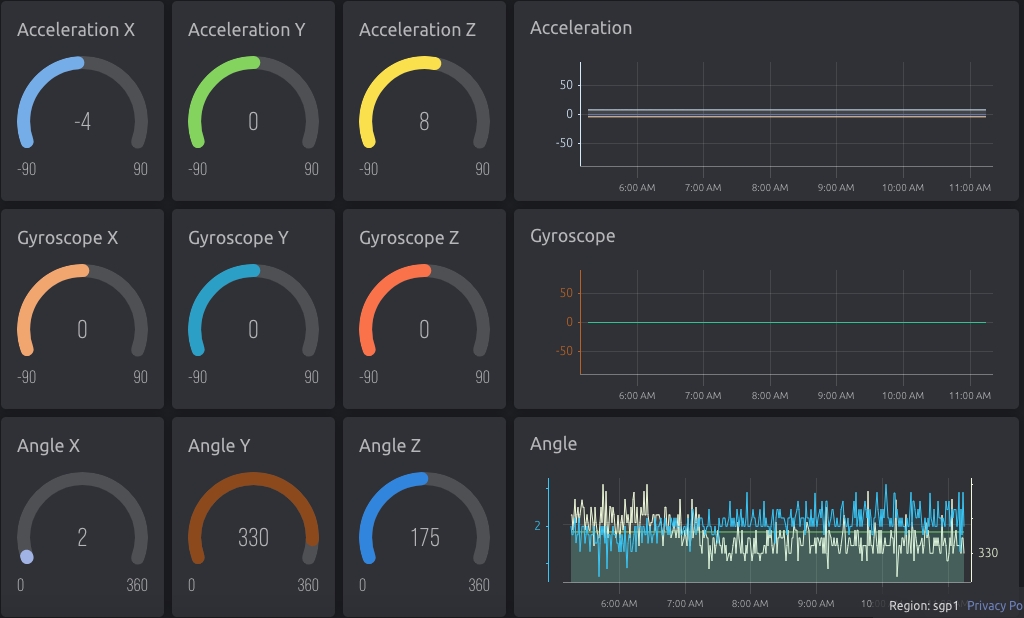The image size is (1024, 618).
Task: Click 7:00 AM on the Gyroscope chart axis
Action: tap(703, 395)
